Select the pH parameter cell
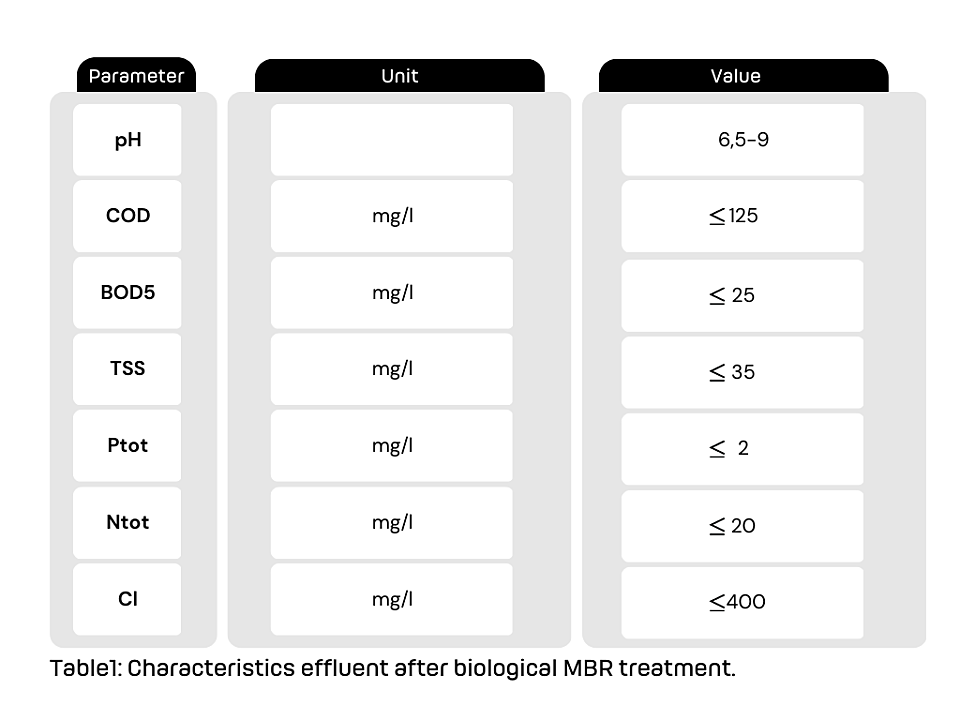 pos(127,140)
